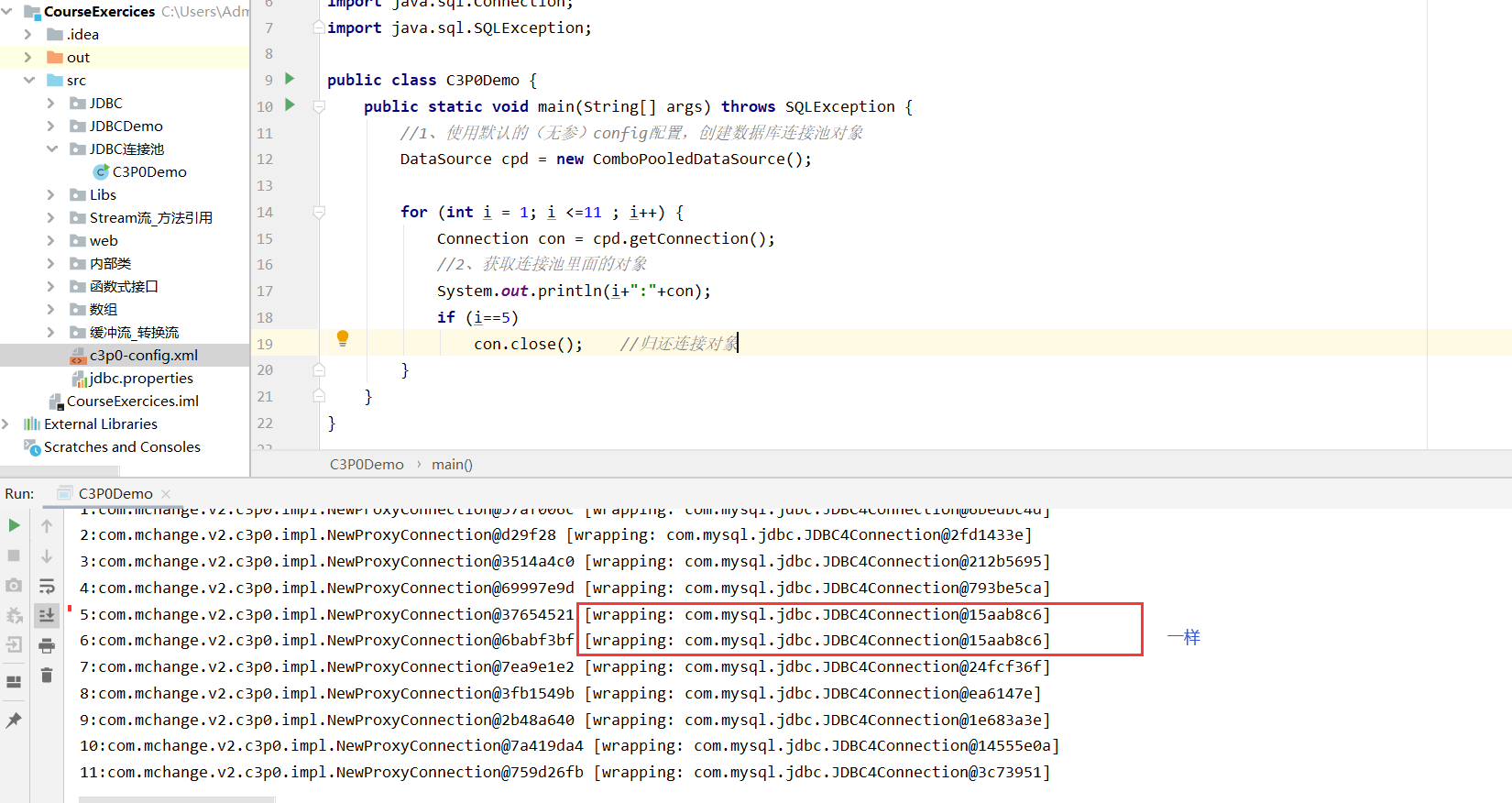Click the CourseExercices.iml module file icon
The height and width of the screenshot is (803, 1512).
coord(56,401)
